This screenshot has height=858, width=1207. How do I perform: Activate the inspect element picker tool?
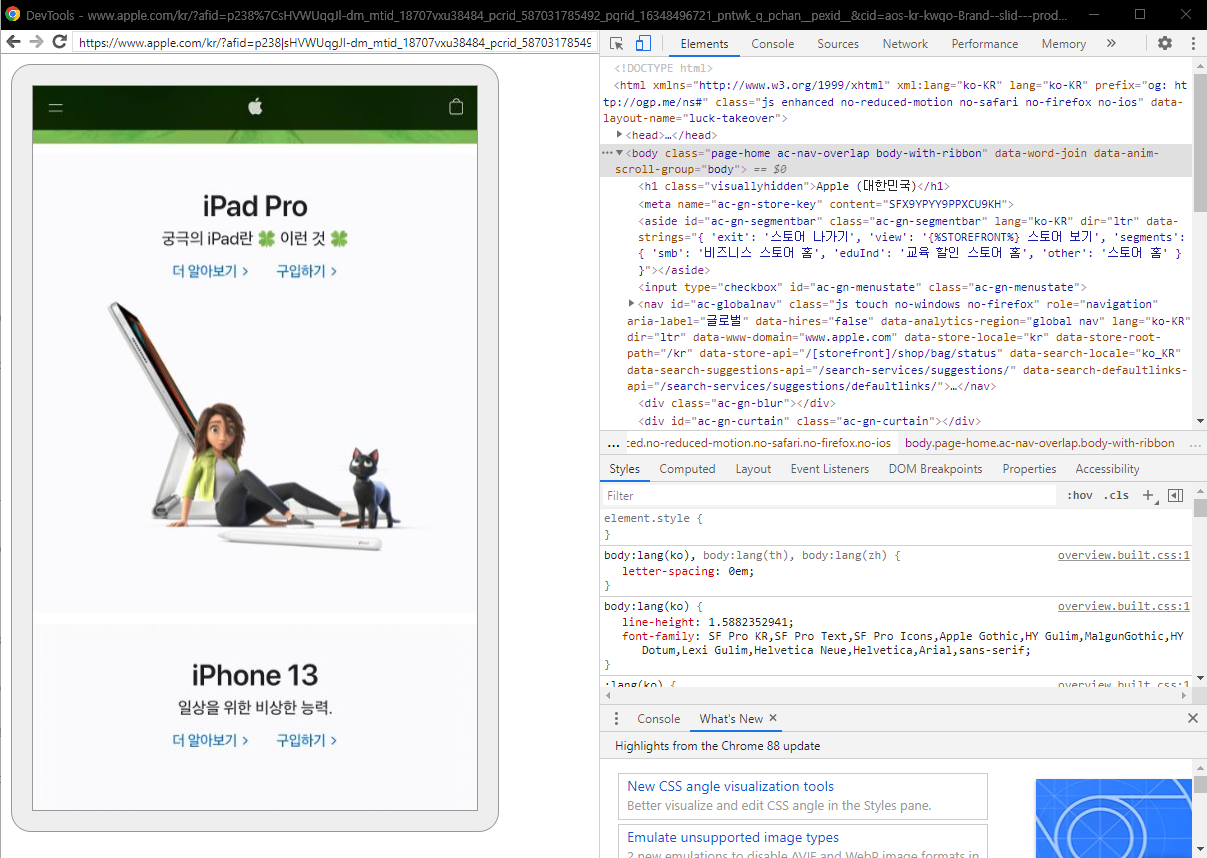pyautogui.click(x=617, y=44)
